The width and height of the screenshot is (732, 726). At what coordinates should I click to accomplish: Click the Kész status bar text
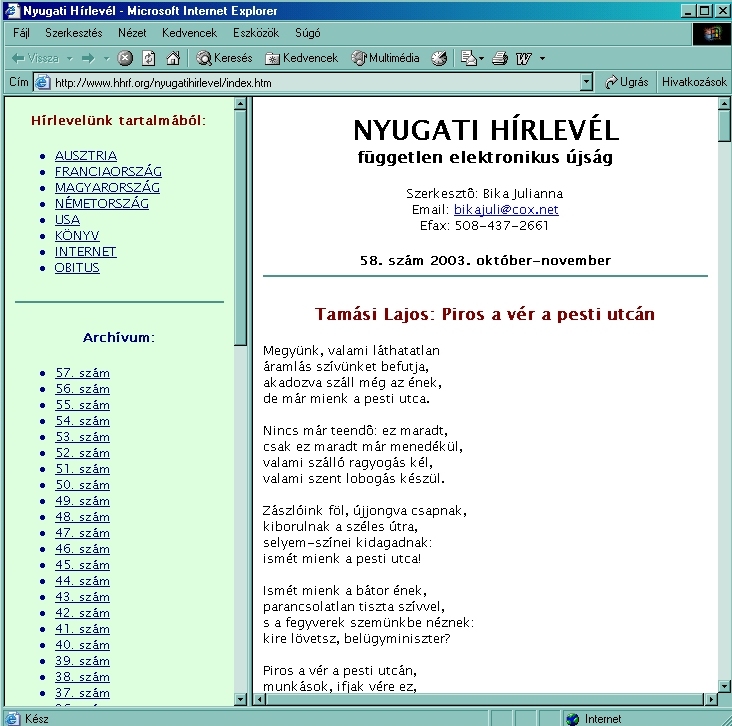tap(37, 719)
